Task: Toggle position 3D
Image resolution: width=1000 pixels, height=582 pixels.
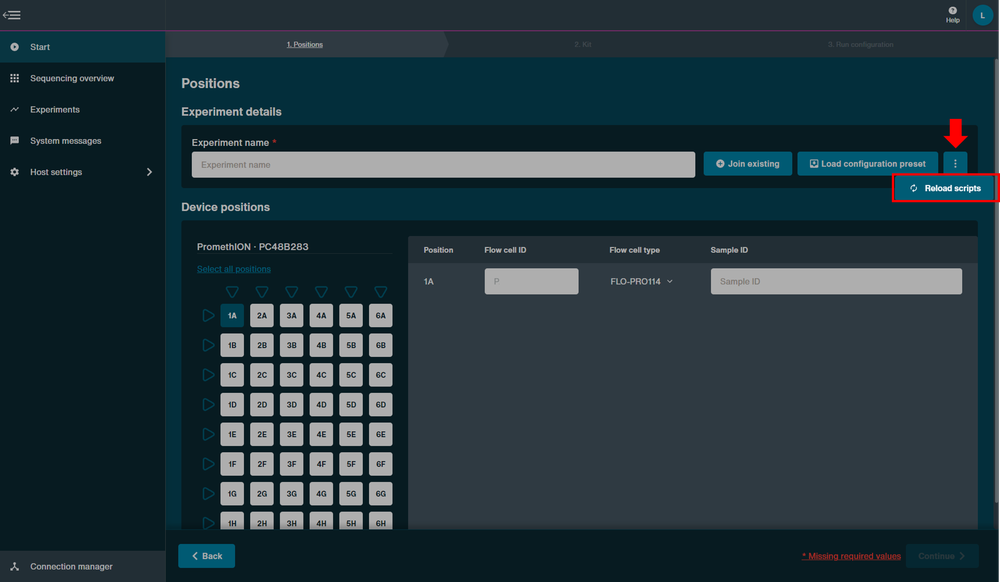Action: tap(291, 404)
